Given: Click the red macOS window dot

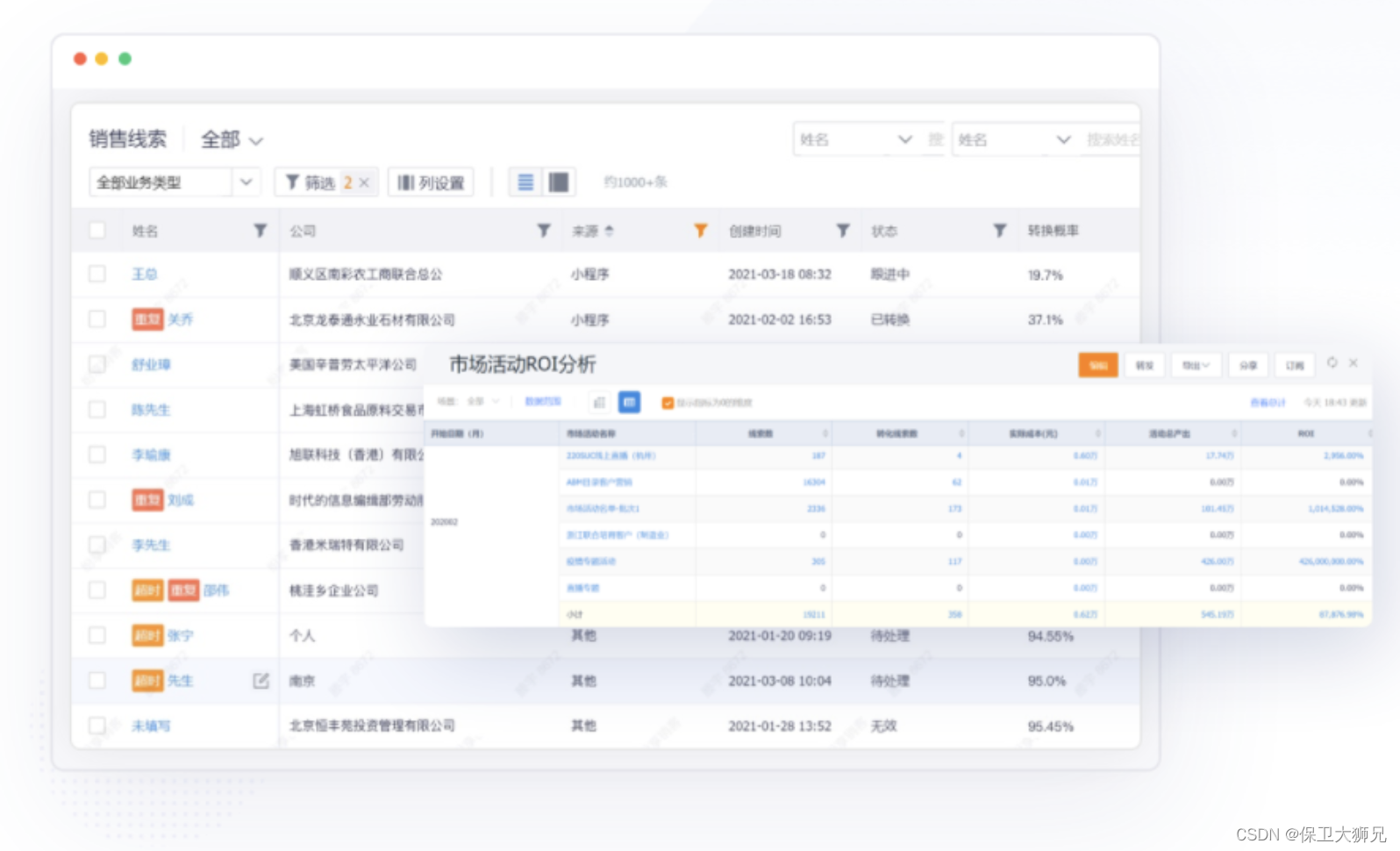Looking at the screenshot, I should pos(80,59).
